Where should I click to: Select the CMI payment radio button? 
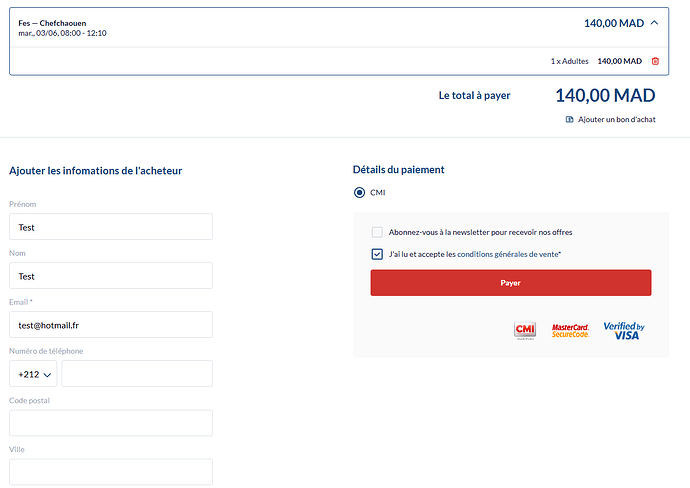pos(360,192)
